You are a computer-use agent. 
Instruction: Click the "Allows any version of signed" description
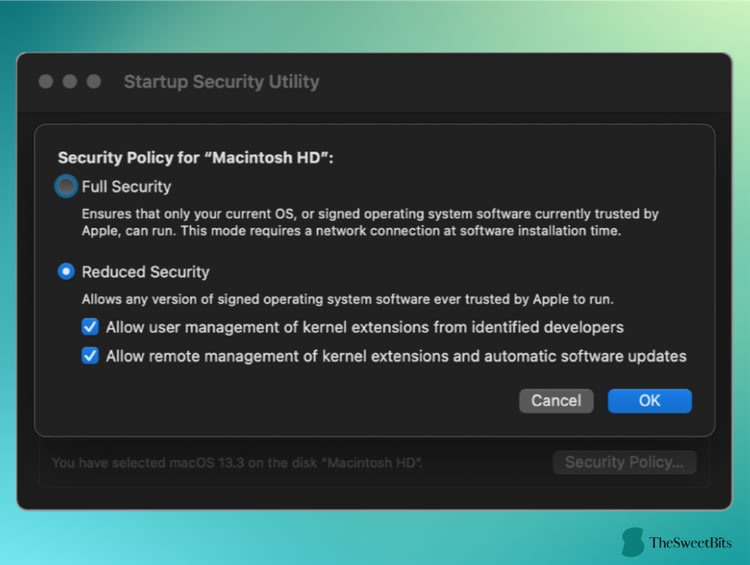click(x=347, y=299)
